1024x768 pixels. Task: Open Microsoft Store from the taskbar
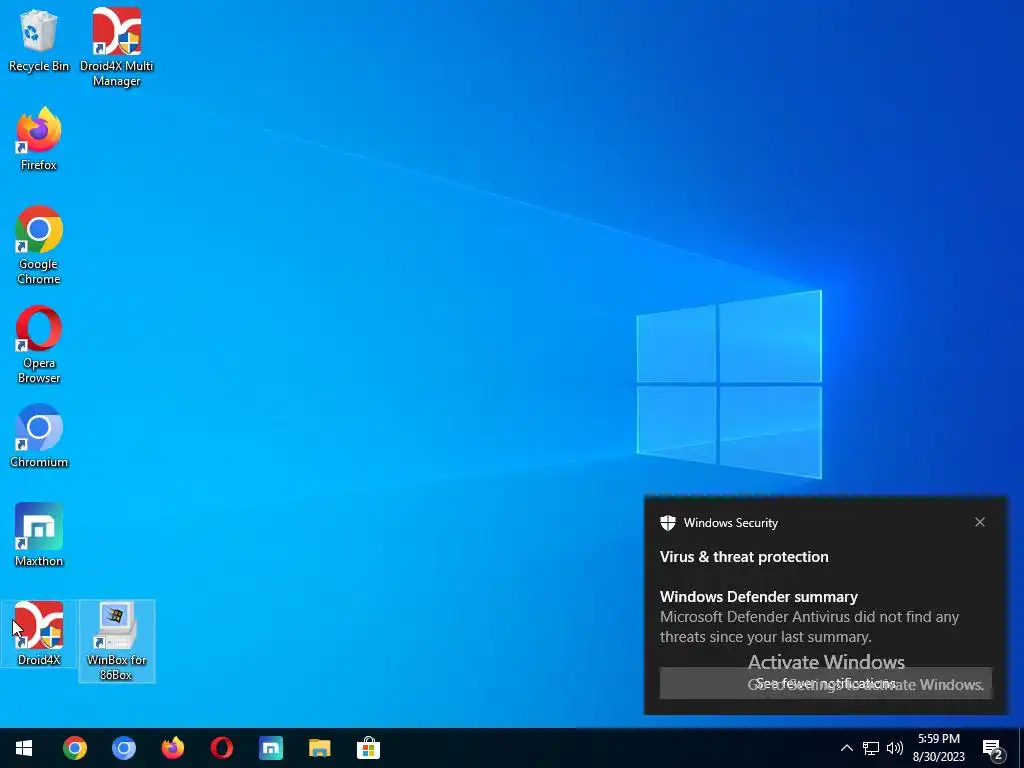[368, 748]
